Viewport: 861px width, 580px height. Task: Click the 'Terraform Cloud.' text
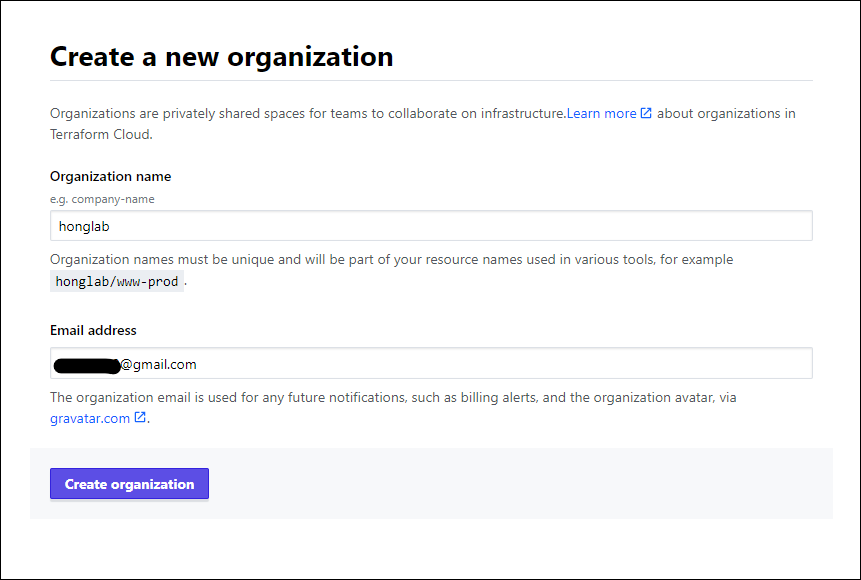(x=101, y=134)
